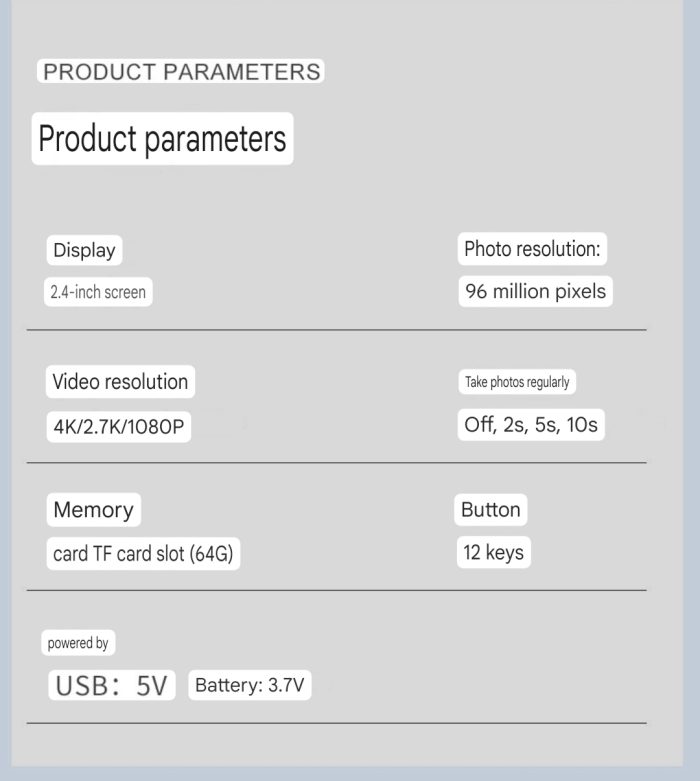This screenshot has width=700, height=781.
Task: Click the bottom divider under USB: 5V
Action: click(x=336, y=723)
